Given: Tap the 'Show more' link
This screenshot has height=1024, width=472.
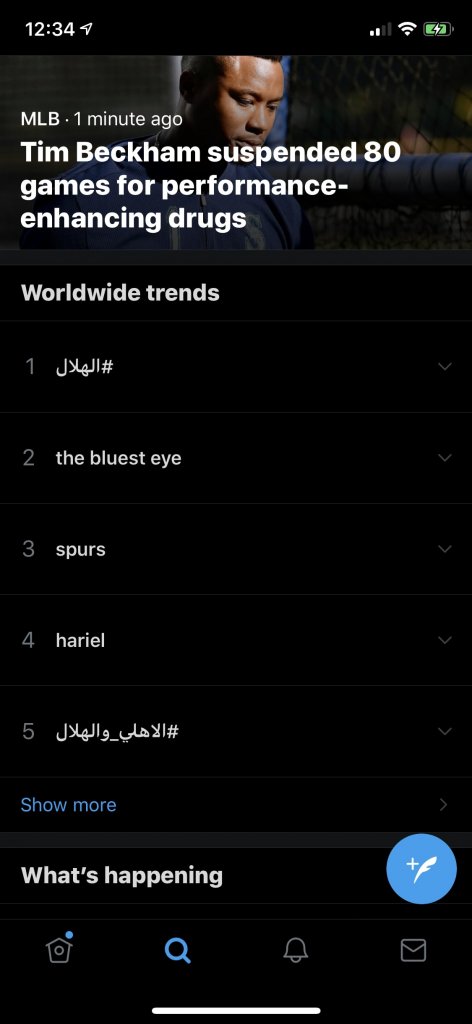Looking at the screenshot, I should pos(69,805).
